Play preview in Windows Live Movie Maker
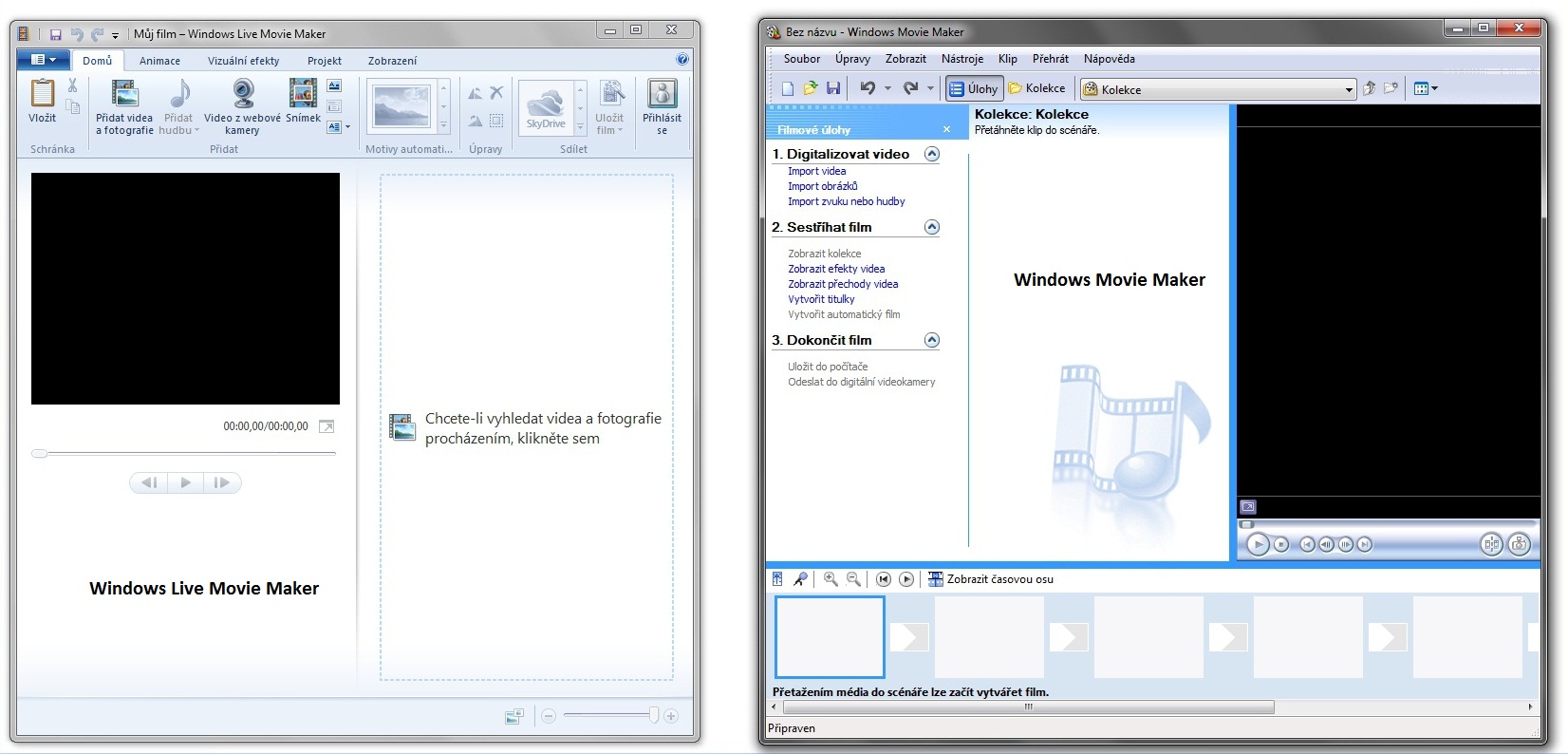This screenshot has height=754, width=1568. (185, 482)
